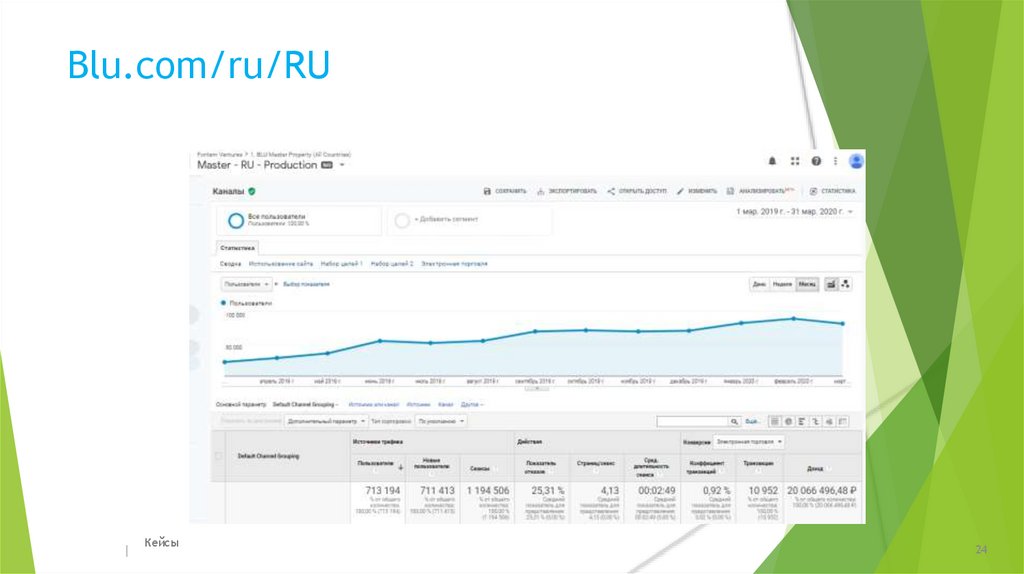Open Default Channel Grouping primary dimension dropdown
Screen dimensions: 1024x574
(x=305, y=405)
